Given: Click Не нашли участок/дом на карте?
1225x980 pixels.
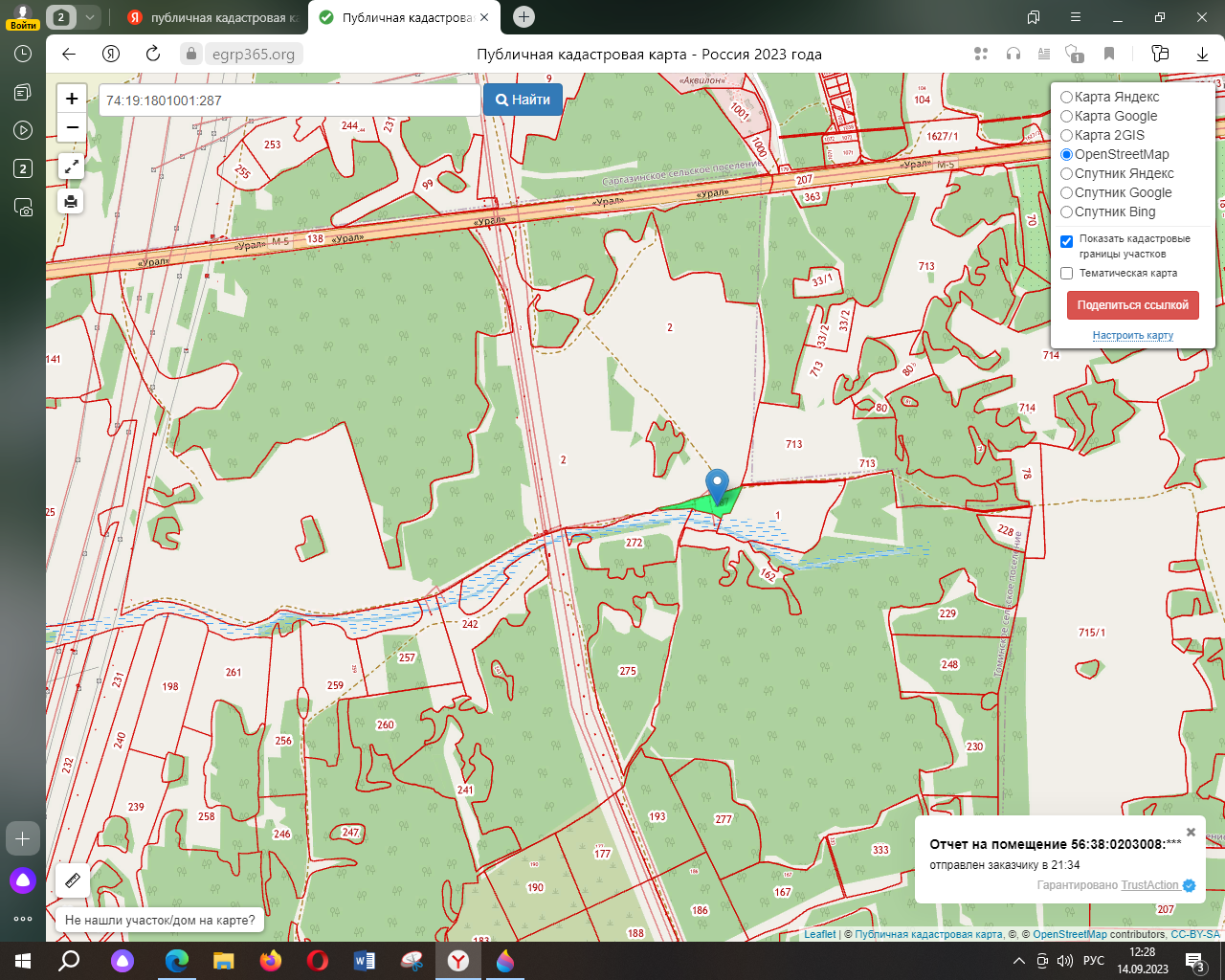Looking at the screenshot, I should coord(160,920).
